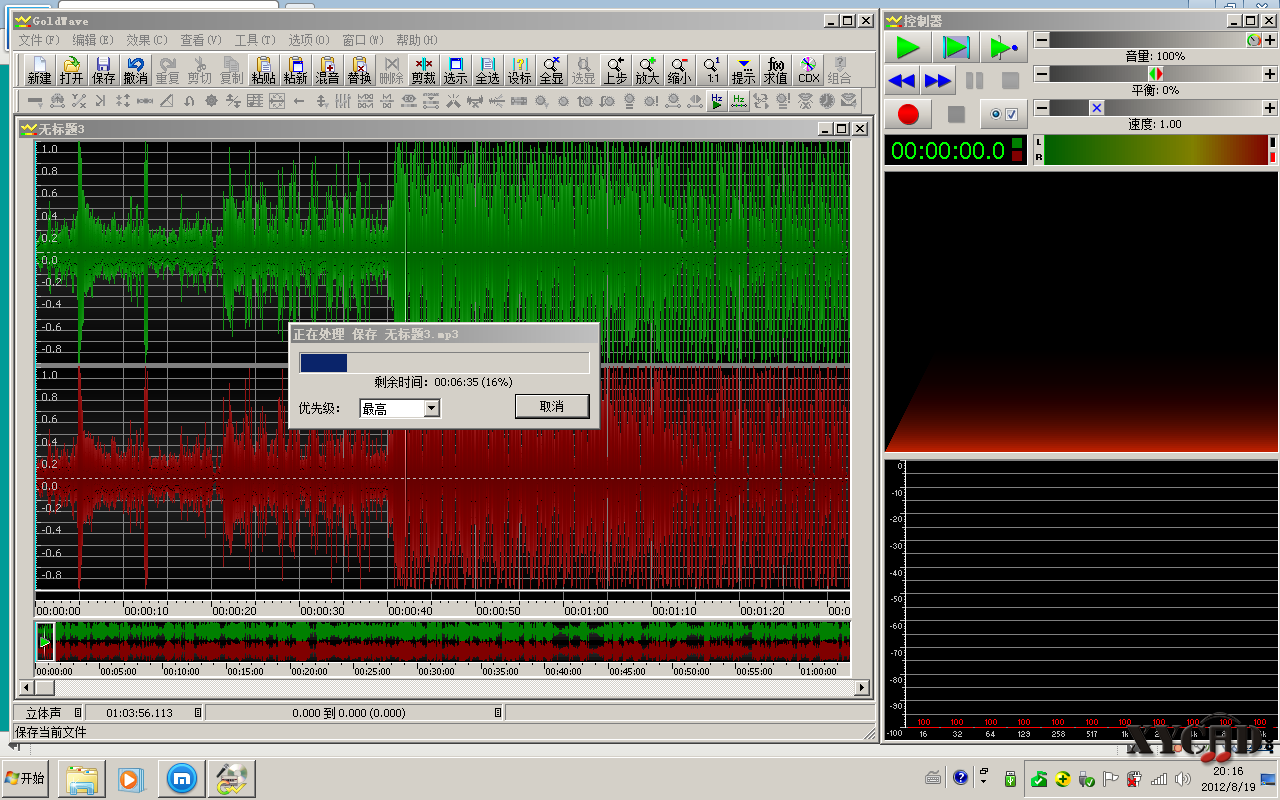The image size is (1280, 800).
Task: Click the GoldWave taskbar icon
Action: click(232, 778)
